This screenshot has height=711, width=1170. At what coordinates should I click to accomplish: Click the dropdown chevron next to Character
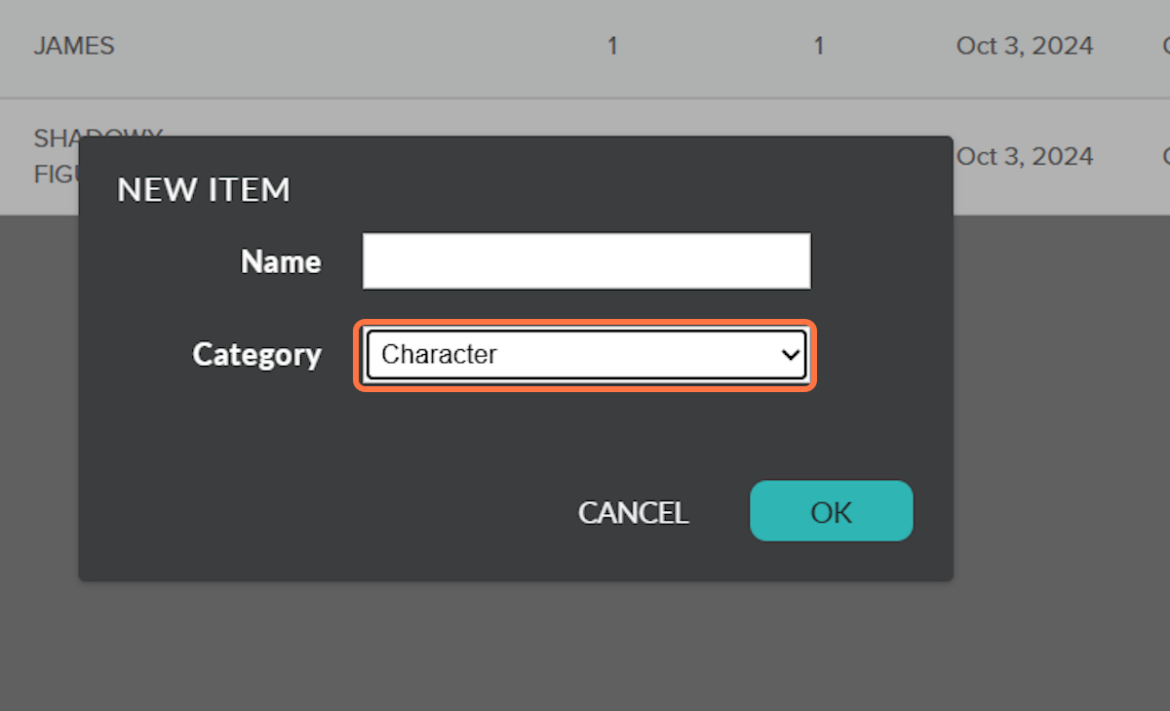coord(789,354)
